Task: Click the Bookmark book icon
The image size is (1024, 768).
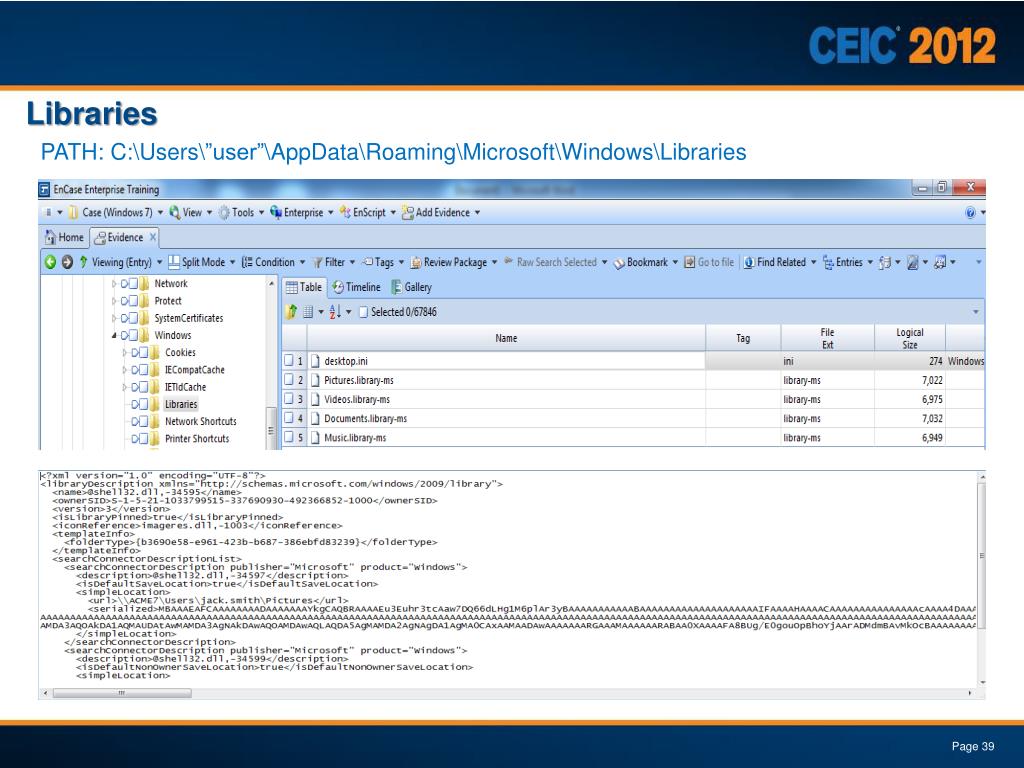Action: click(x=619, y=263)
